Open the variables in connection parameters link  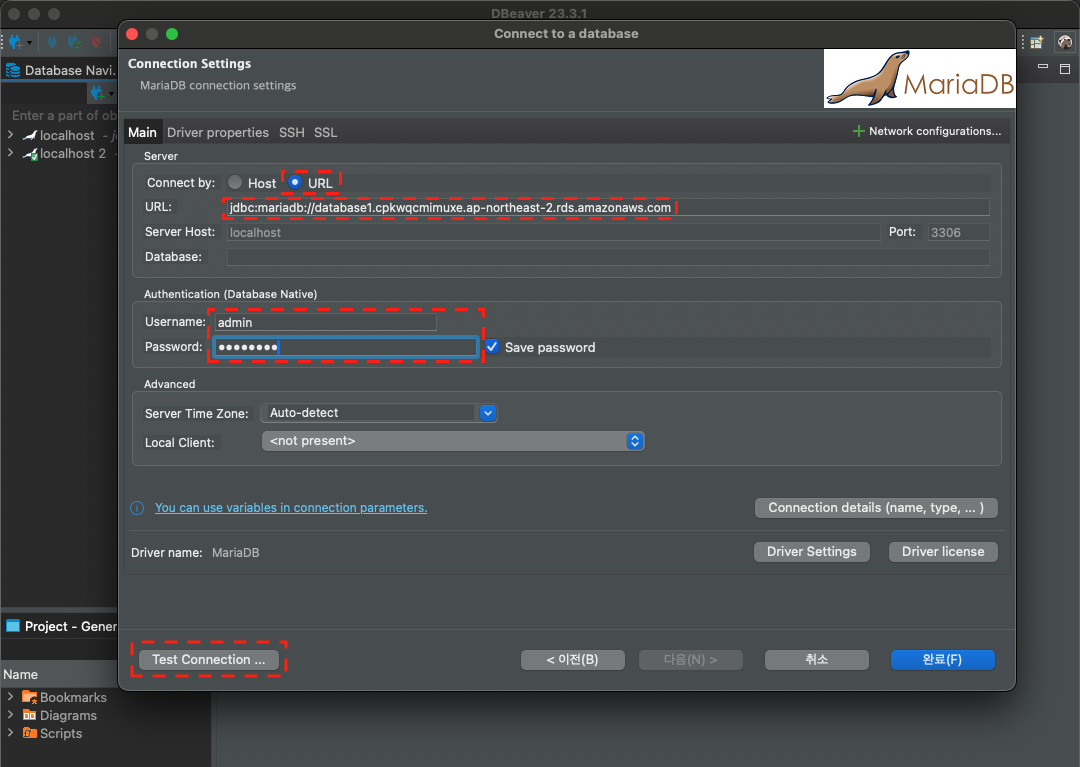click(291, 508)
